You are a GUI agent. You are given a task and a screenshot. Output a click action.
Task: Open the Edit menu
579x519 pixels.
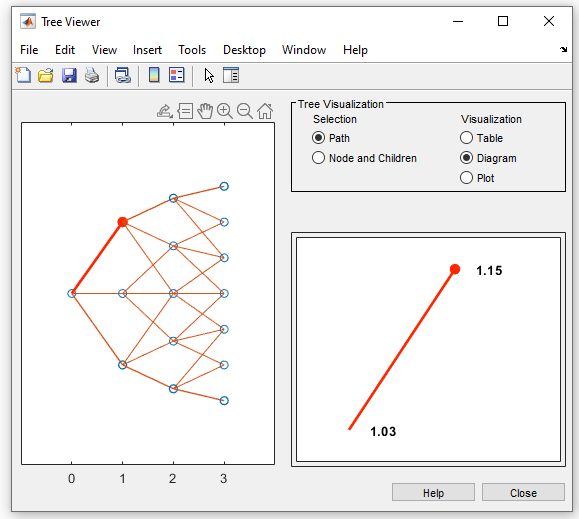click(x=65, y=50)
